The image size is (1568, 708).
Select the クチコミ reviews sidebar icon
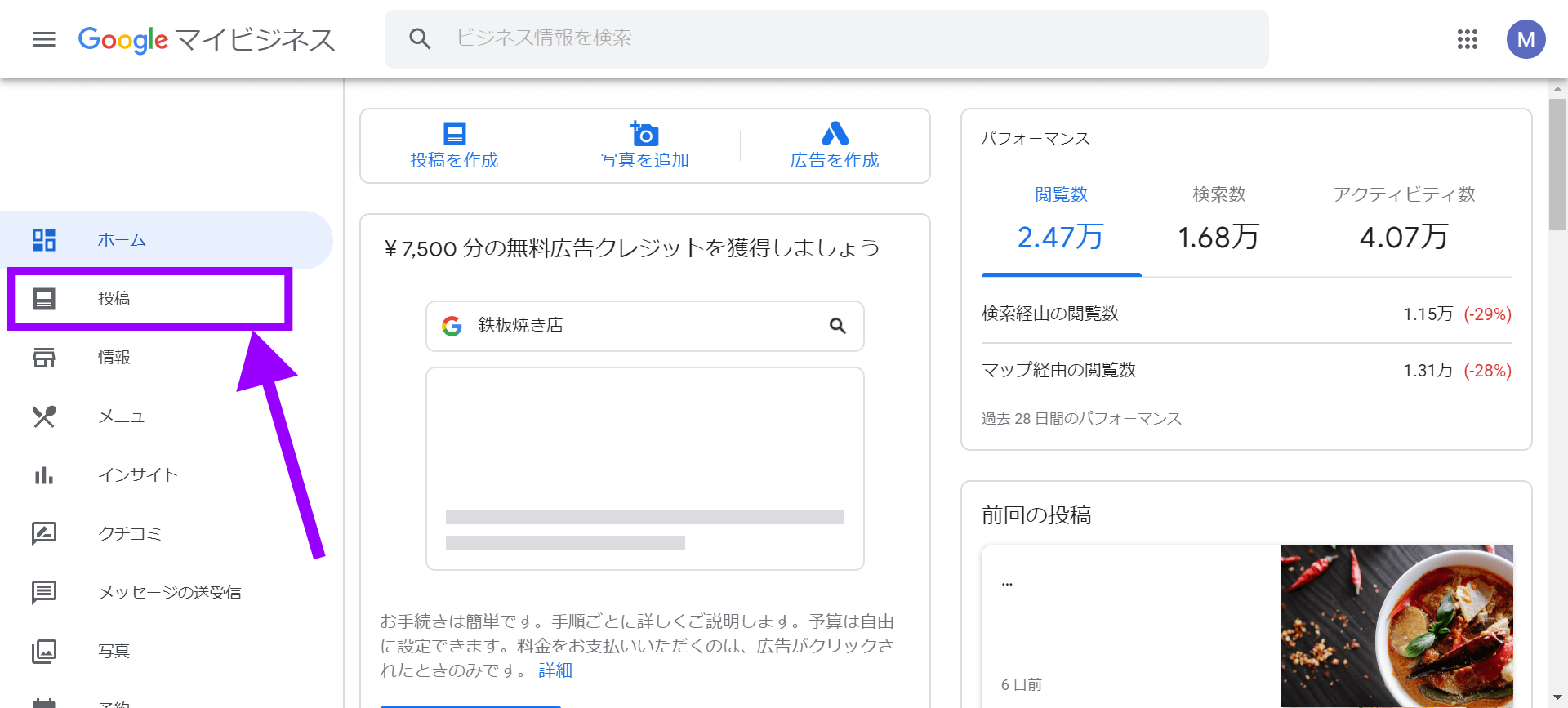point(44,533)
